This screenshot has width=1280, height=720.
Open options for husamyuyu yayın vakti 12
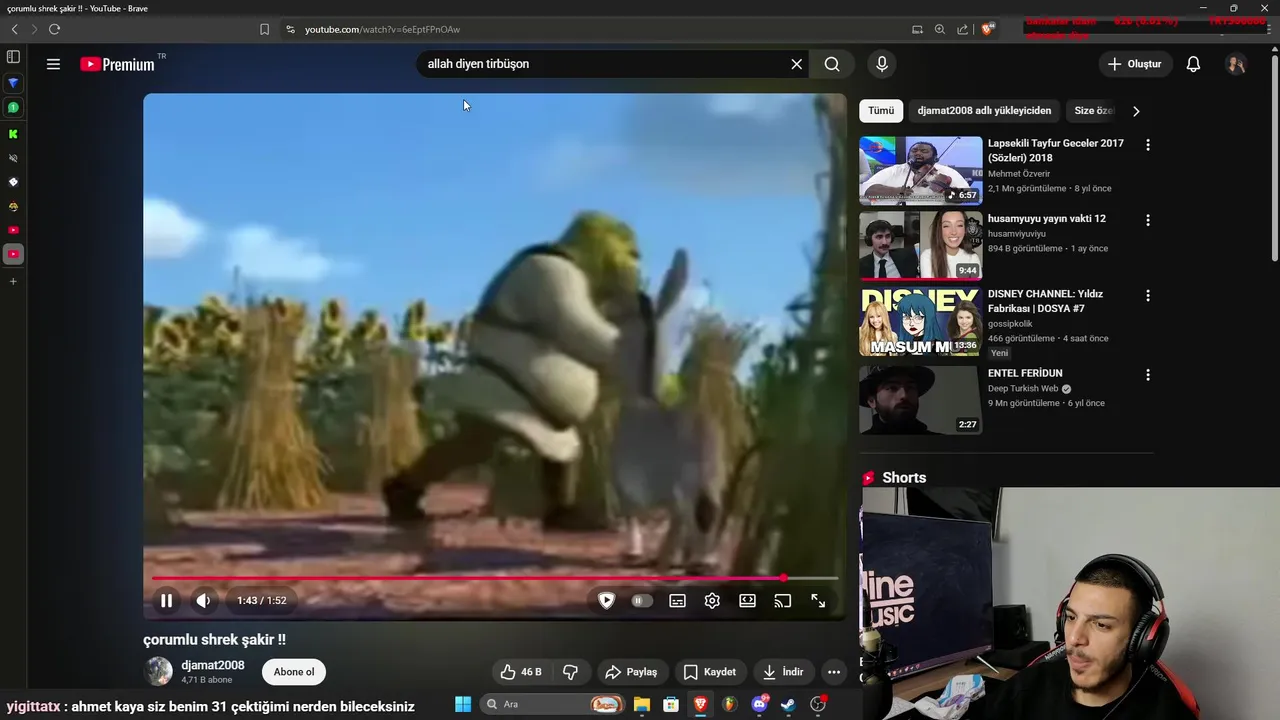tap(1148, 220)
